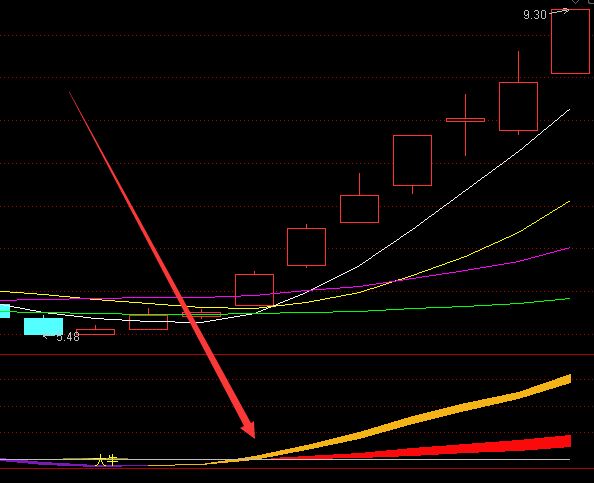Screen dimensions: 594x483
Task: Select the topmost red candlestick by 9.30
Action: [x=570, y=41]
